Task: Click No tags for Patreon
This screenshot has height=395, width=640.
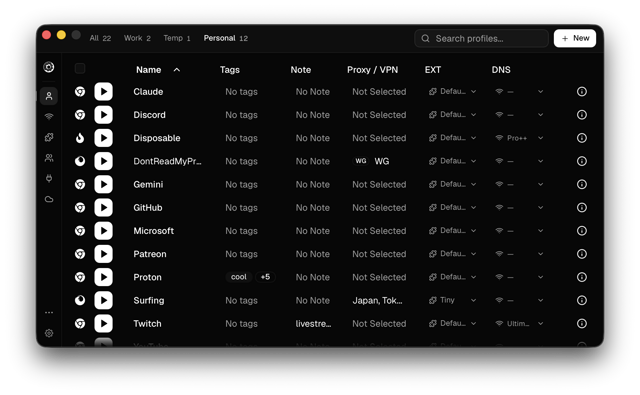Action: (x=241, y=254)
